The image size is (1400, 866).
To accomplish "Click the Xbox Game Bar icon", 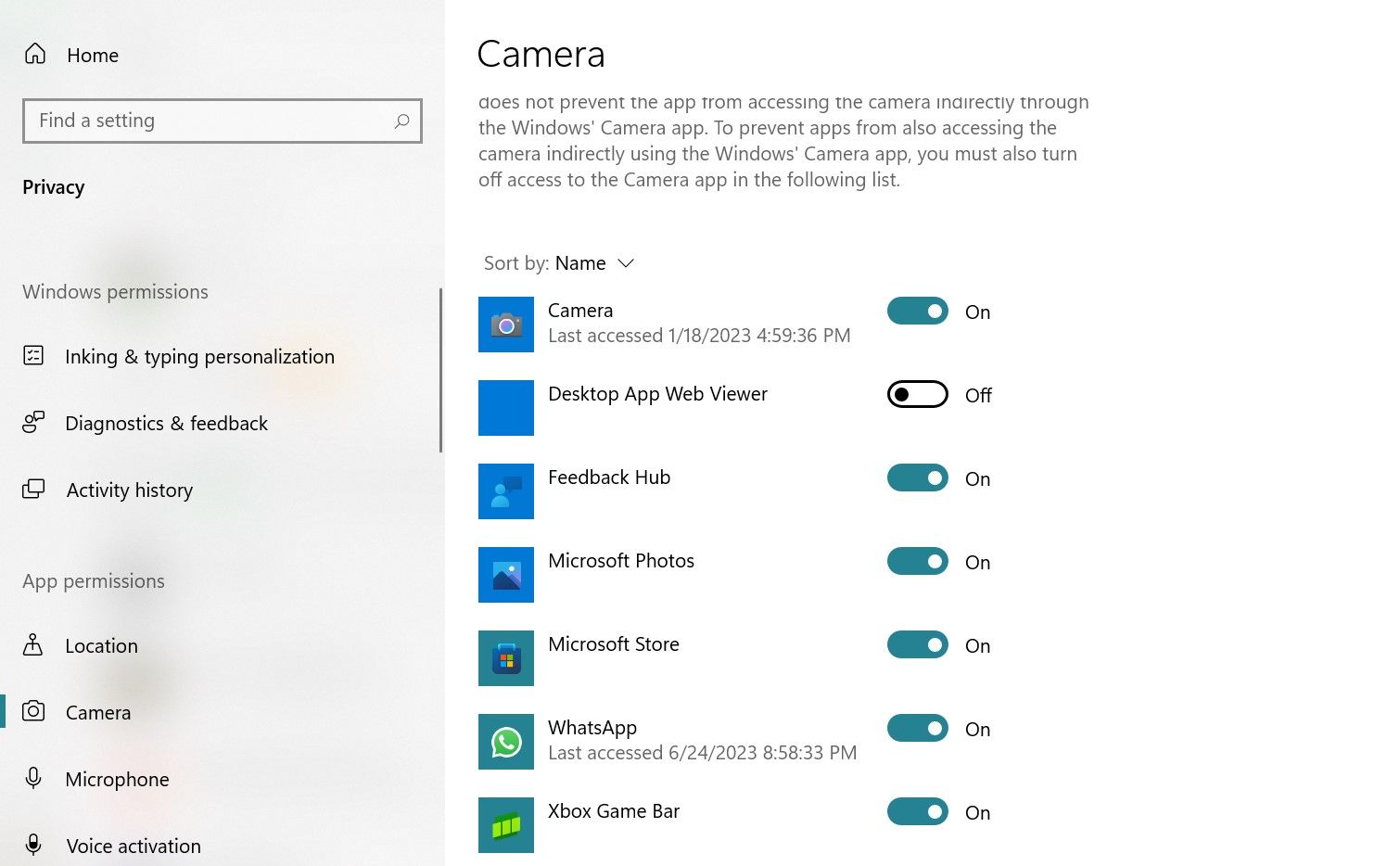I will point(505,824).
